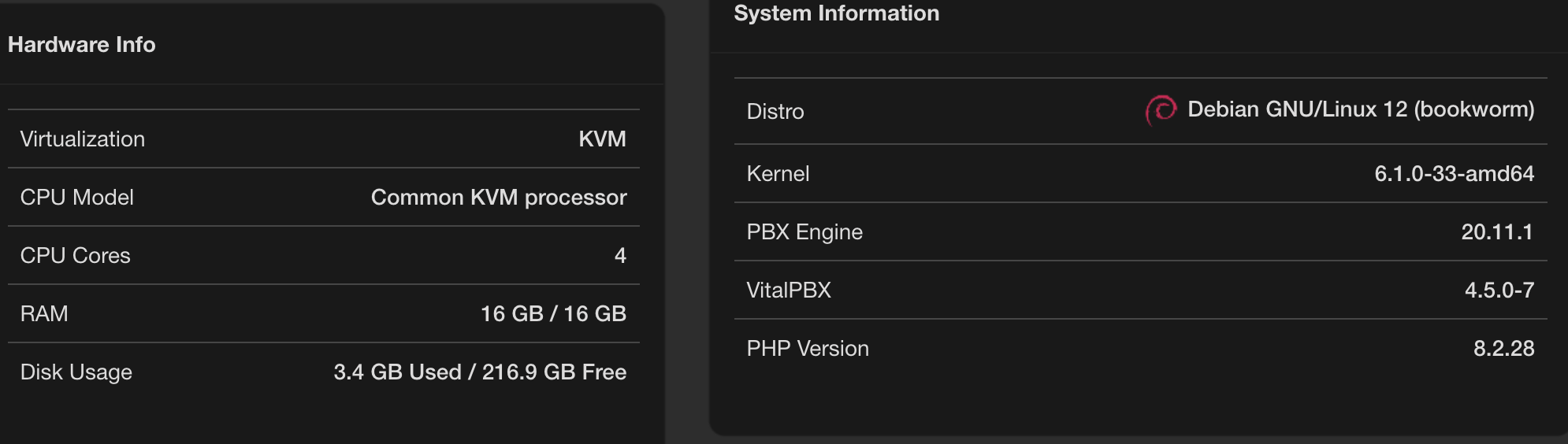The image size is (1568, 444).
Task: Click the Kernel row label
Action: [778, 174]
